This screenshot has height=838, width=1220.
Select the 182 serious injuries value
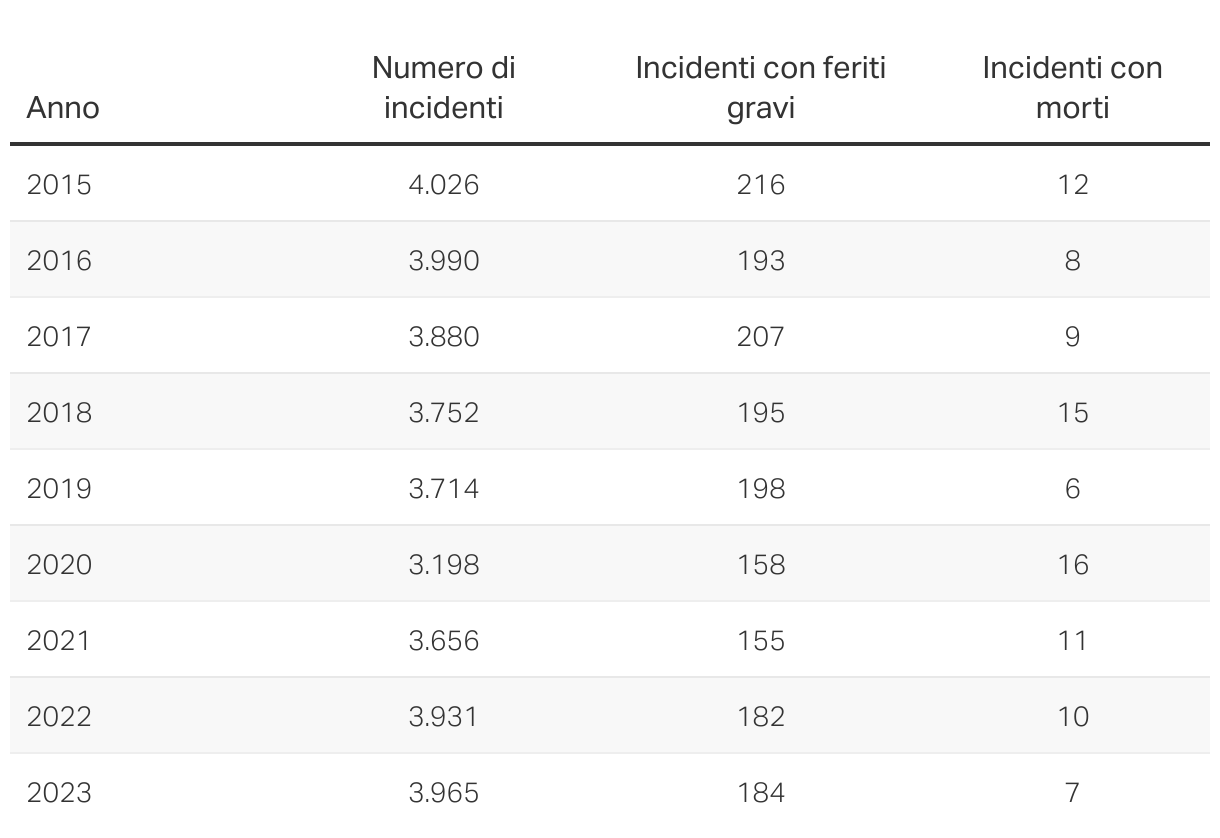tap(760, 717)
